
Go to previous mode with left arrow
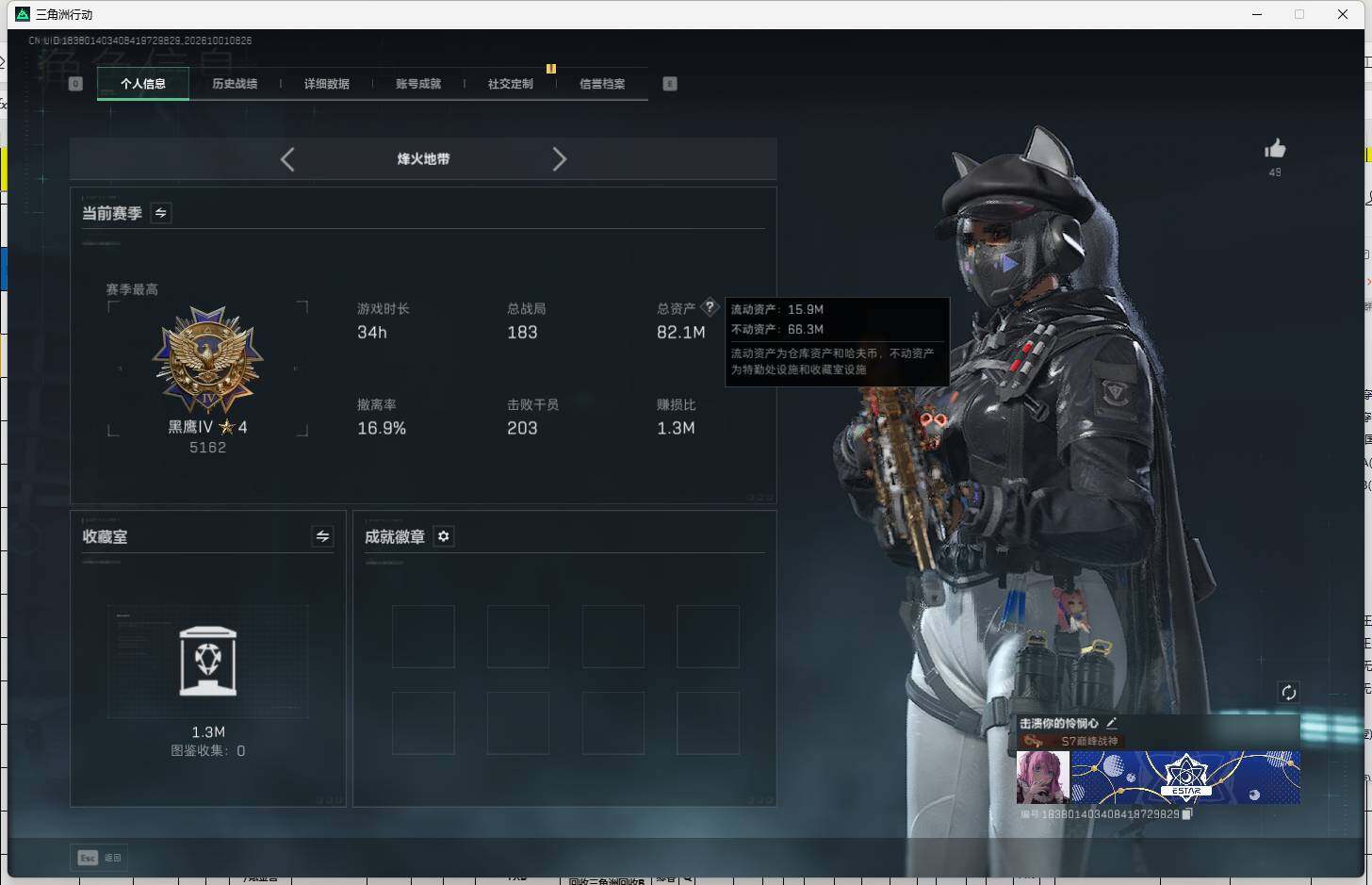click(287, 159)
